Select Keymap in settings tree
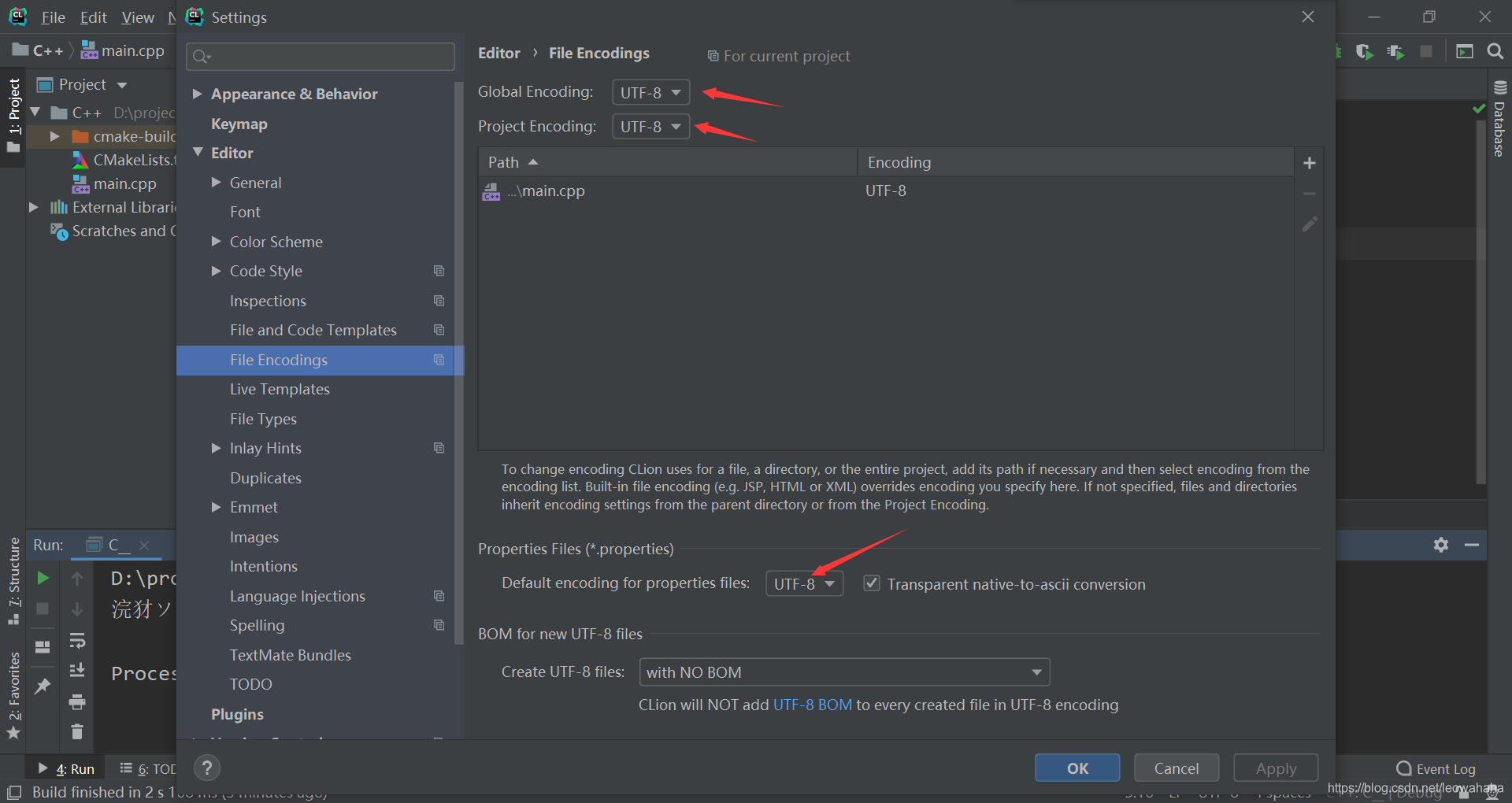 (x=239, y=124)
